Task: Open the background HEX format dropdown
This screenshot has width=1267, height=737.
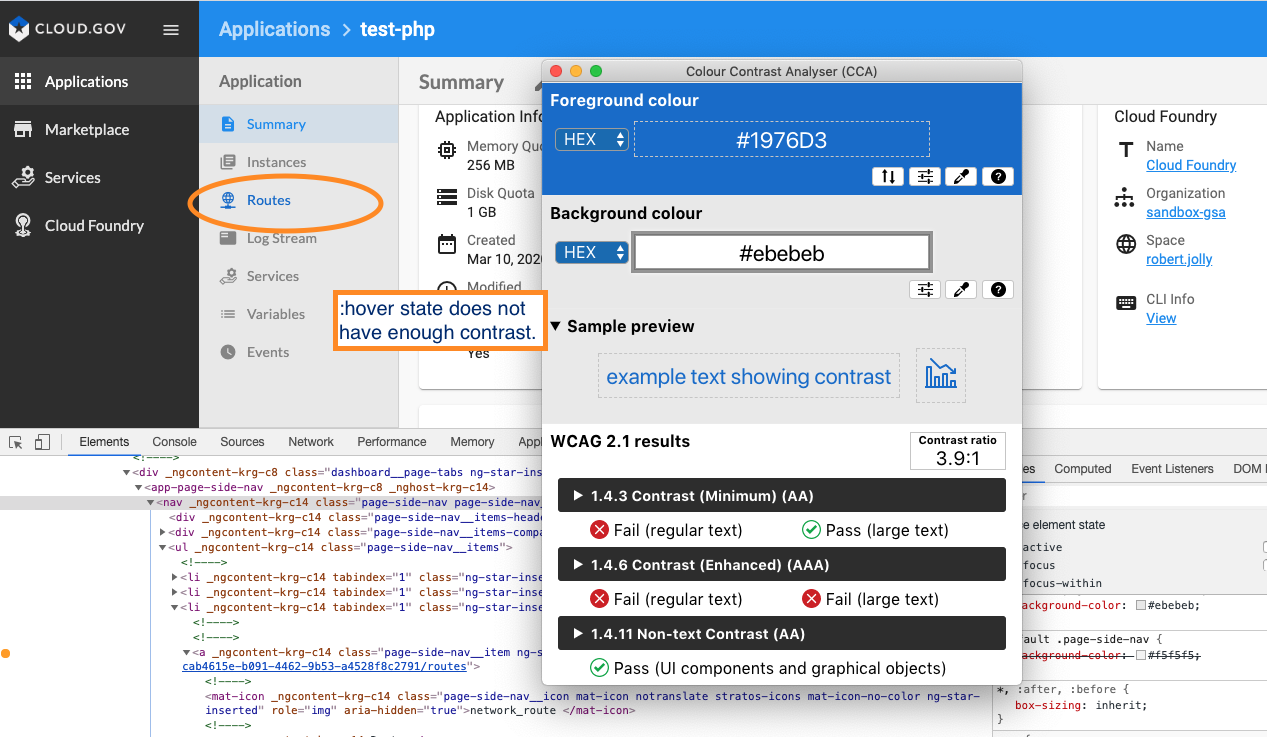Action: click(591, 253)
